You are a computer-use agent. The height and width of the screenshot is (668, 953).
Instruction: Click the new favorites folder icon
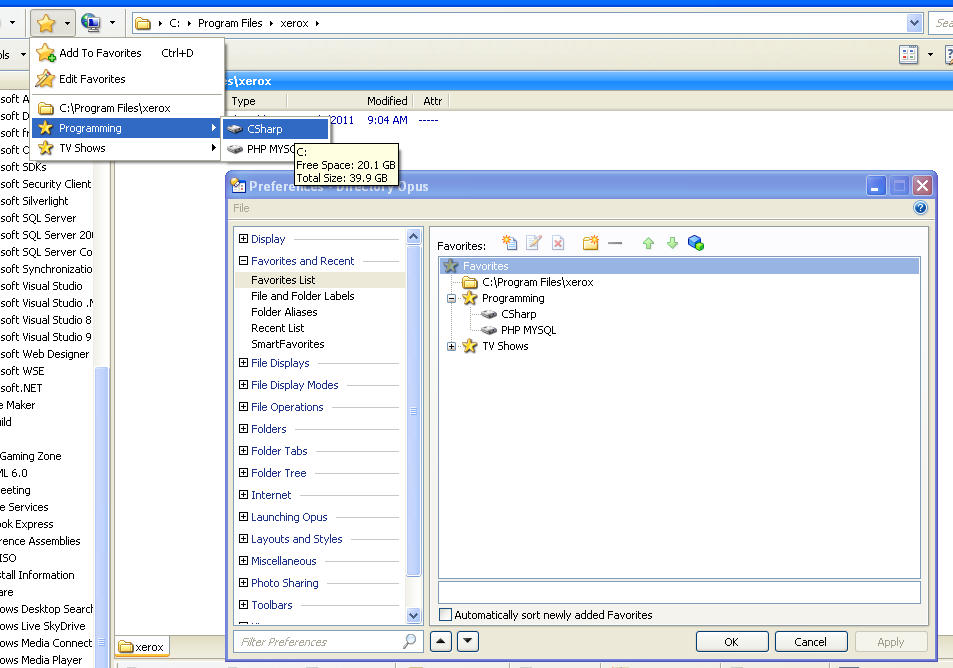tap(590, 243)
